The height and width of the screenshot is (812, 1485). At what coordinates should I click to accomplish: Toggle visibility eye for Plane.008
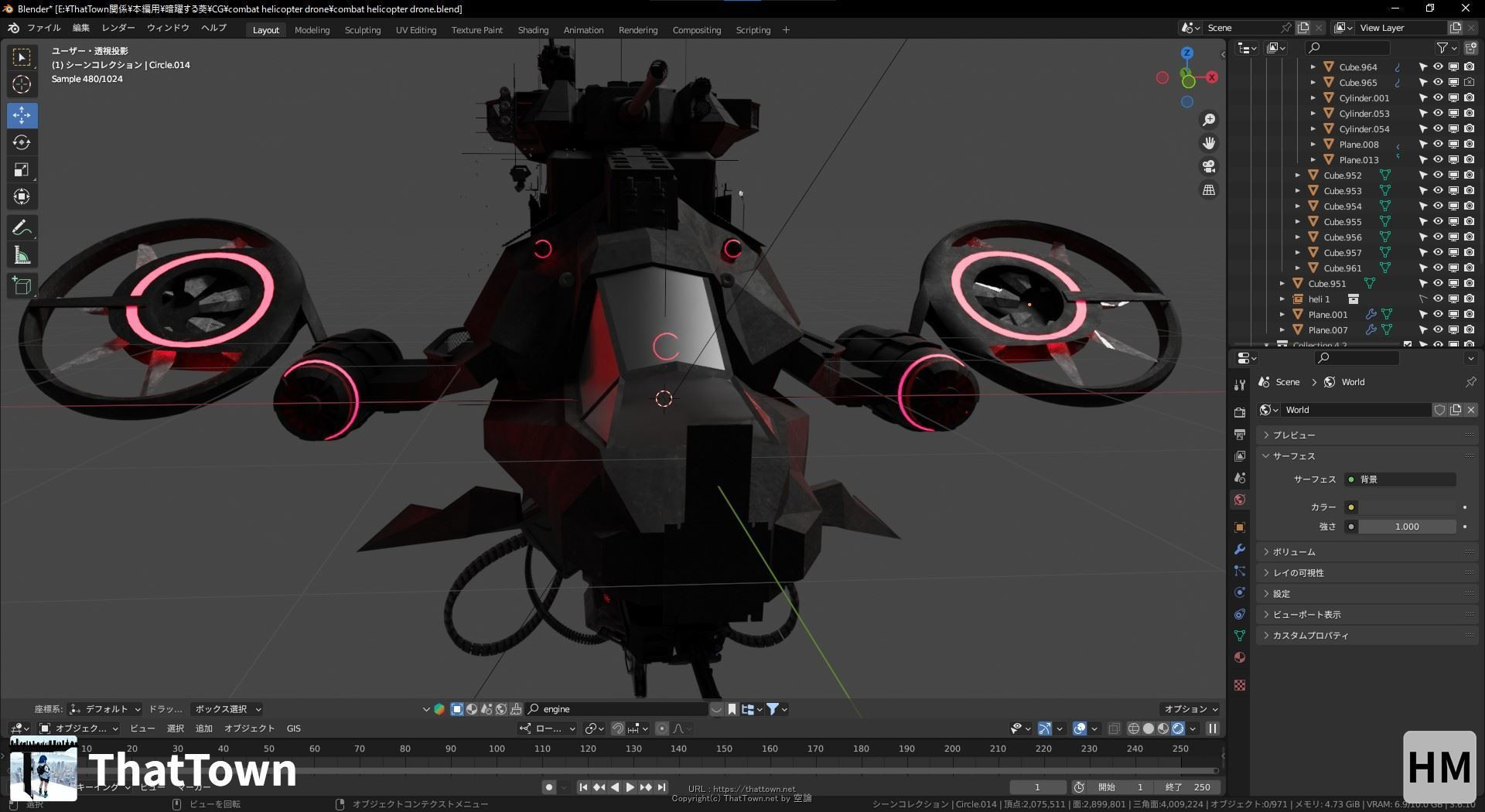click(1438, 144)
